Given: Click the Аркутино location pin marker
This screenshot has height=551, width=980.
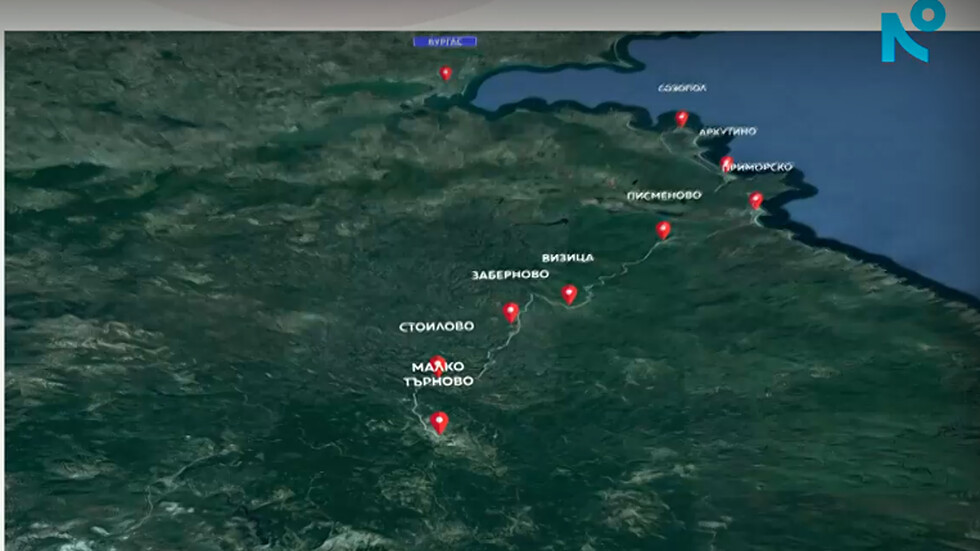Looking at the screenshot, I should coord(726,163).
